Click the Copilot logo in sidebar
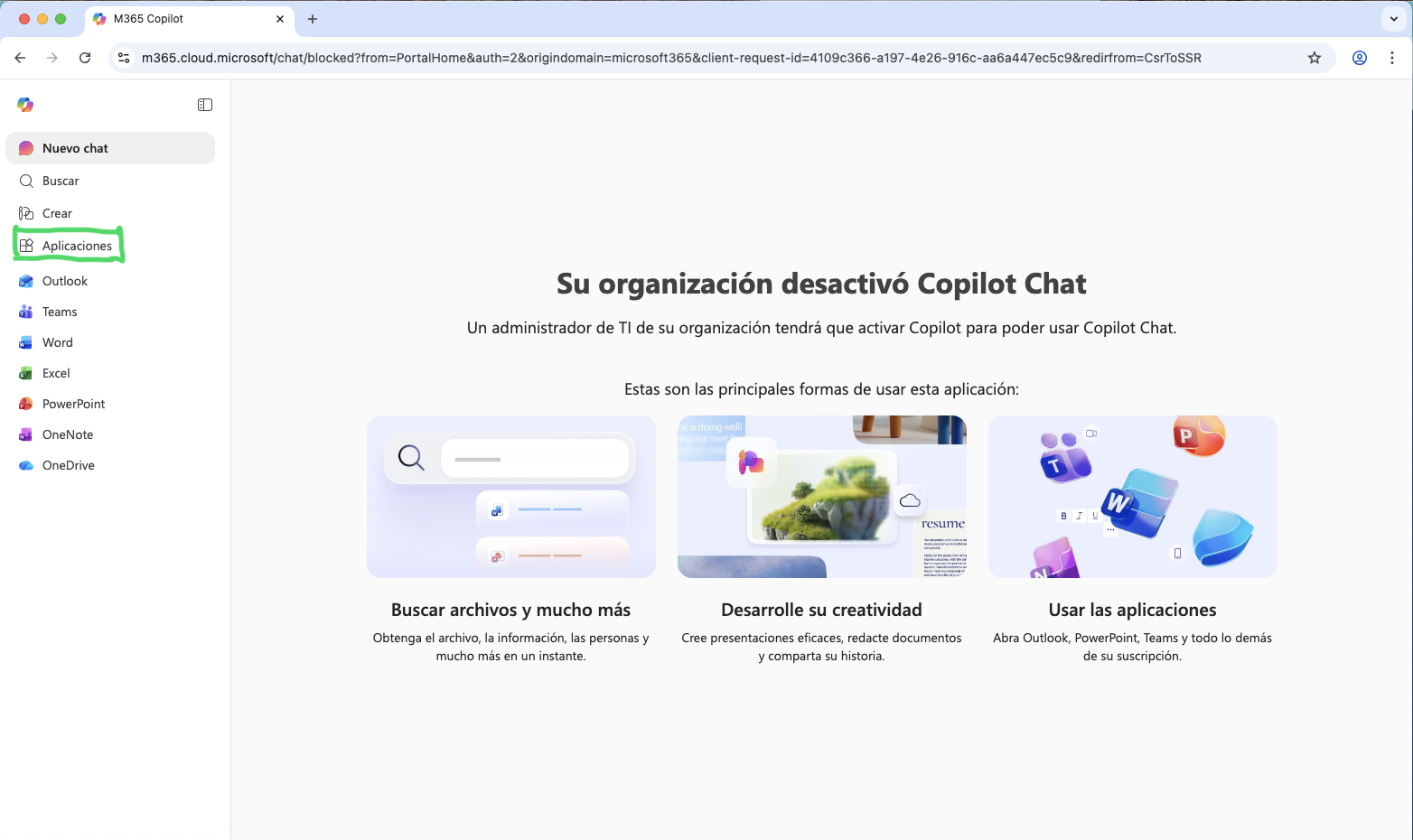1413x840 pixels. click(25, 105)
